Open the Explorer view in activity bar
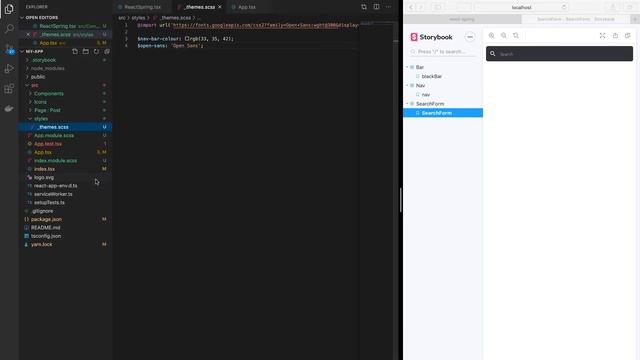The height and width of the screenshot is (360, 640). [9, 9]
